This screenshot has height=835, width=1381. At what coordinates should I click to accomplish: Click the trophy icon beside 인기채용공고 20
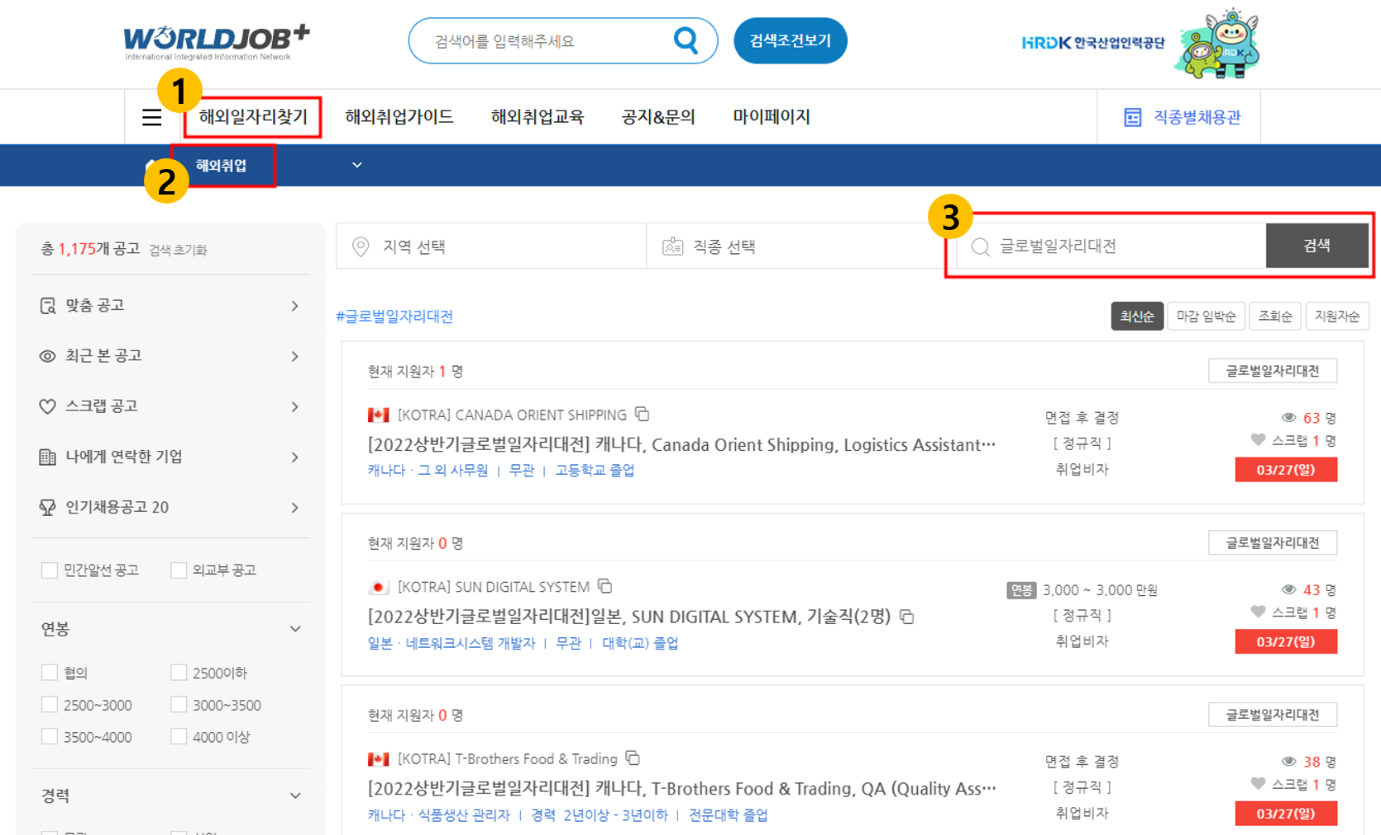[x=47, y=508]
